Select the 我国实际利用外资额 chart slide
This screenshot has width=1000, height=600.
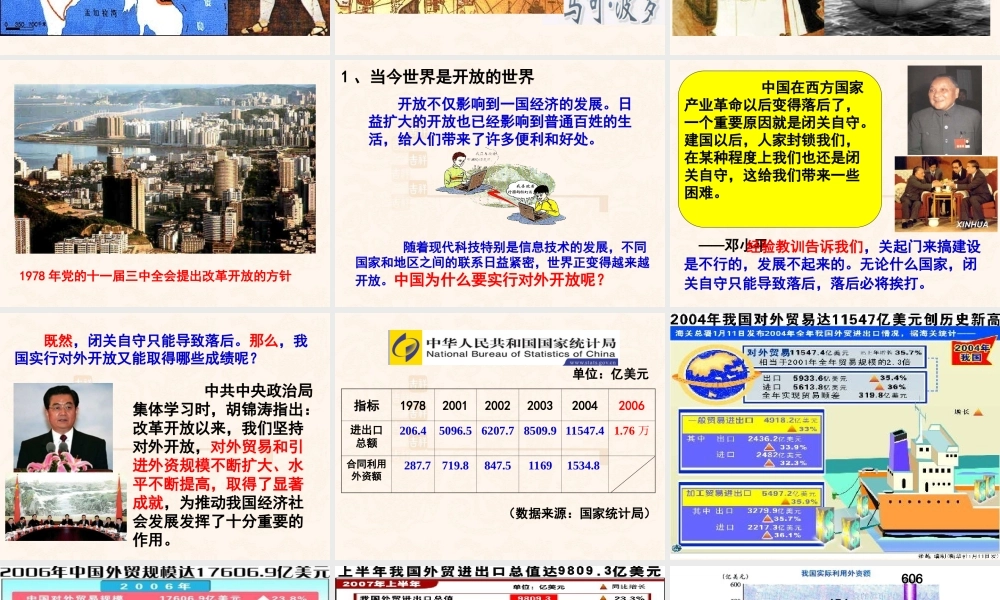(x=835, y=583)
